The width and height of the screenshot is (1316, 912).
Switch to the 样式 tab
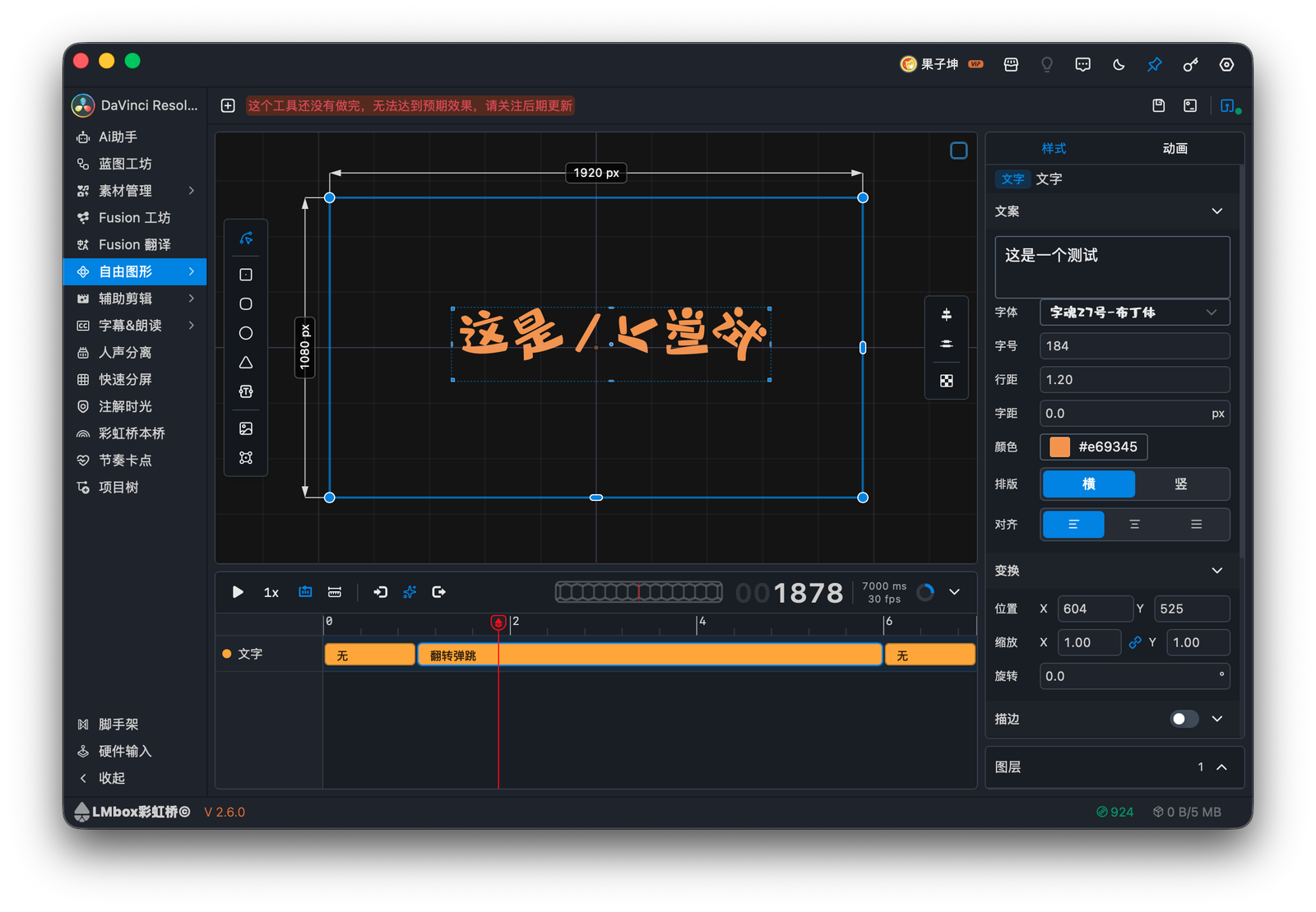(x=1054, y=149)
